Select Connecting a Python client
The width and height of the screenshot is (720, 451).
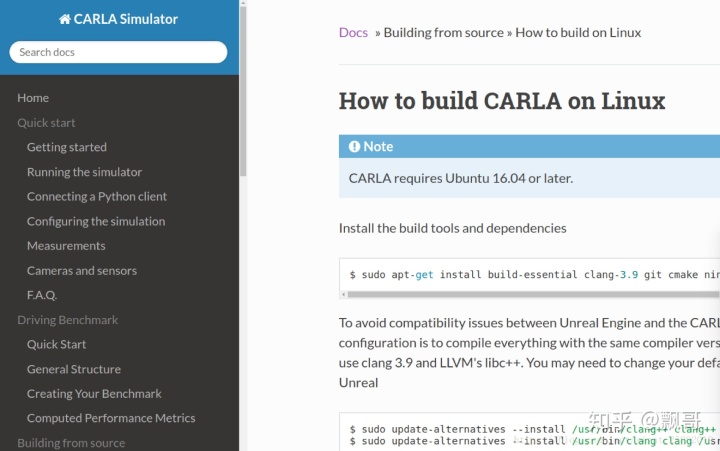click(x=97, y=197)
